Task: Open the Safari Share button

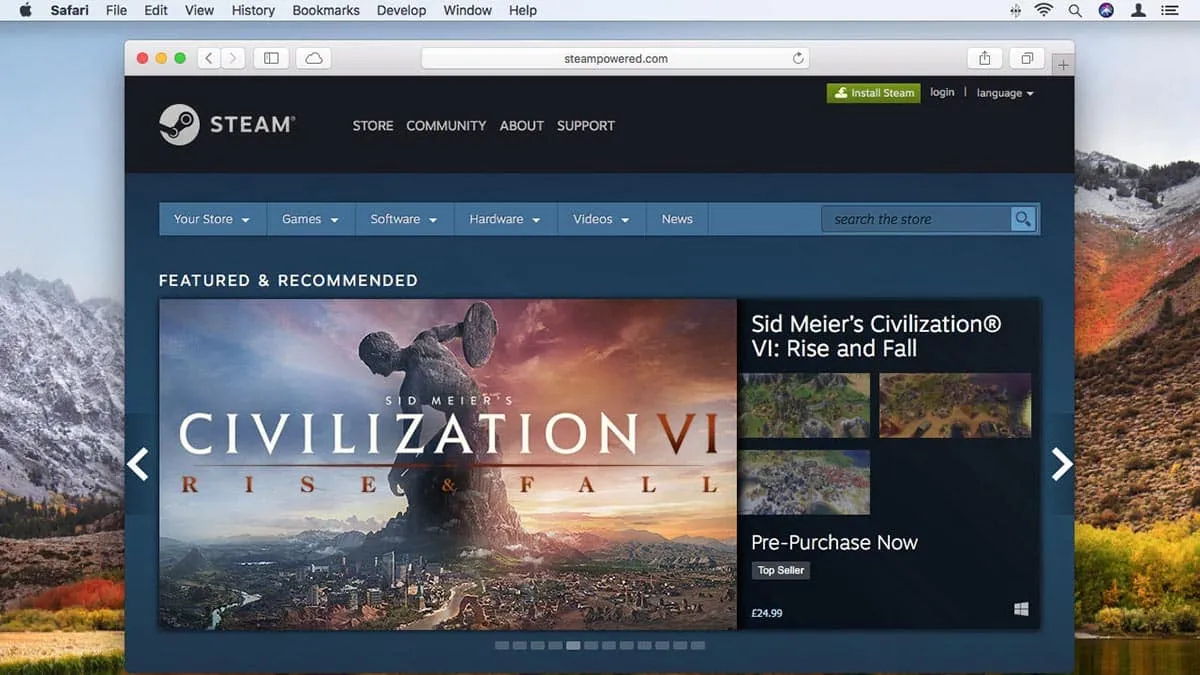Action: (985, 58)
